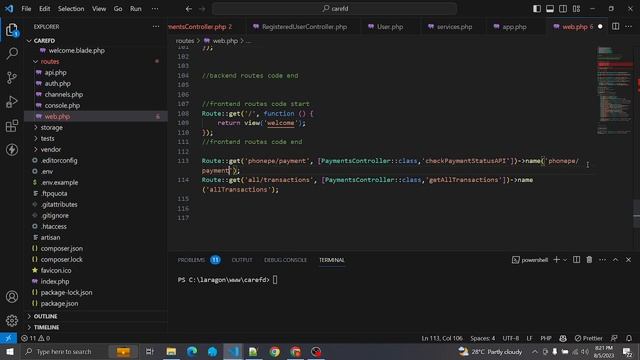
Task: Click the carefd command center search box
Action: pos(335,9)
